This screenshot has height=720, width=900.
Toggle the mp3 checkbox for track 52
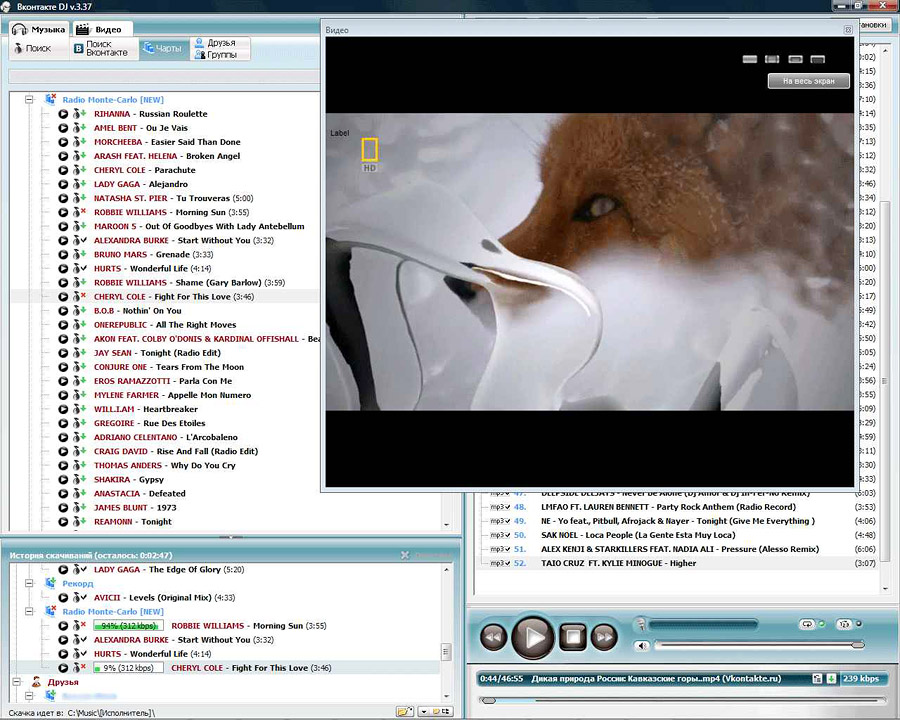coord(507,564)
